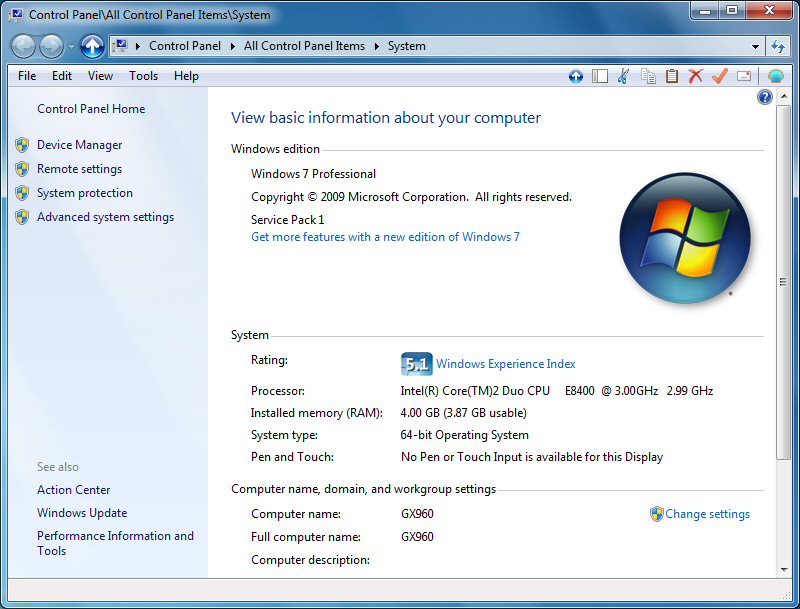Click the Cut scissors icon
This screenshot has height=609, width=800.
[623, 76]
